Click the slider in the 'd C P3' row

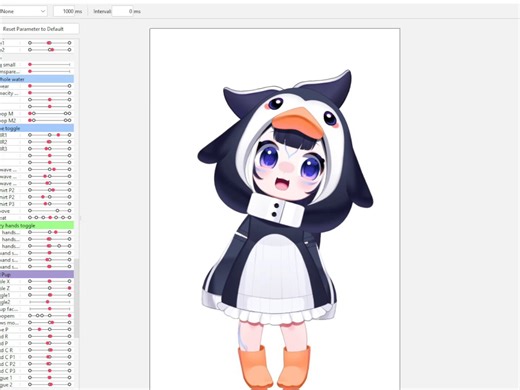(50, 371)
